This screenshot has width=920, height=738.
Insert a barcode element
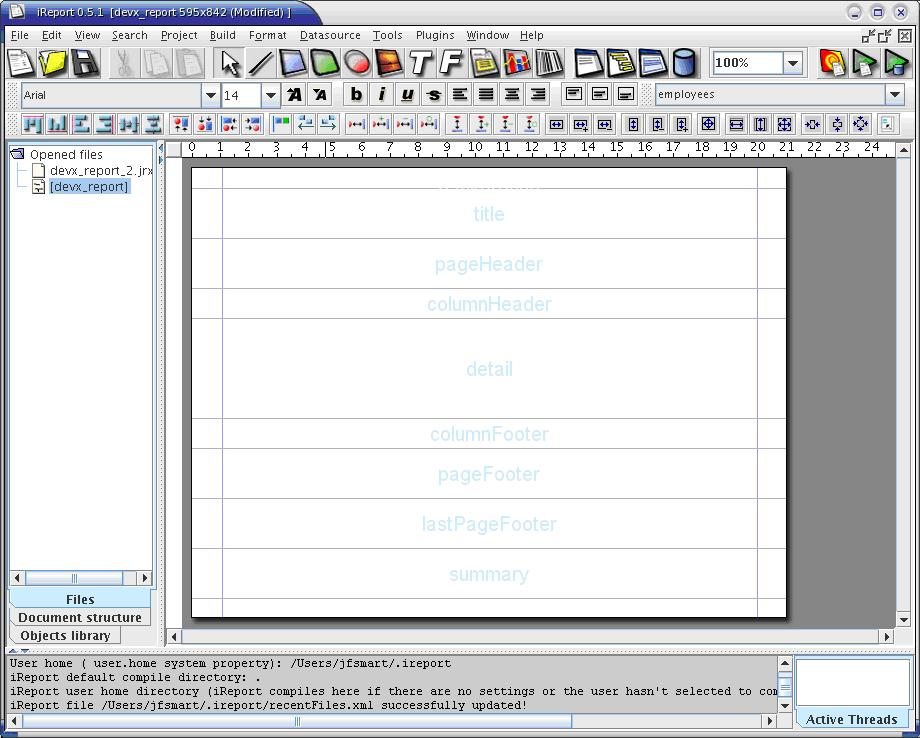pos(549,63)
